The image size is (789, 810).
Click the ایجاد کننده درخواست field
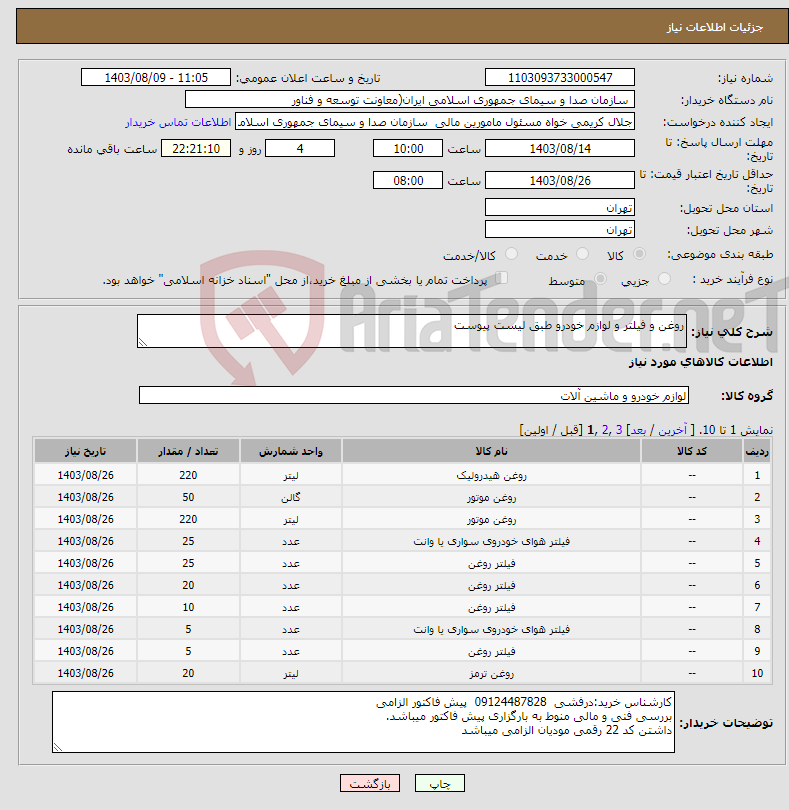(435, 122)
